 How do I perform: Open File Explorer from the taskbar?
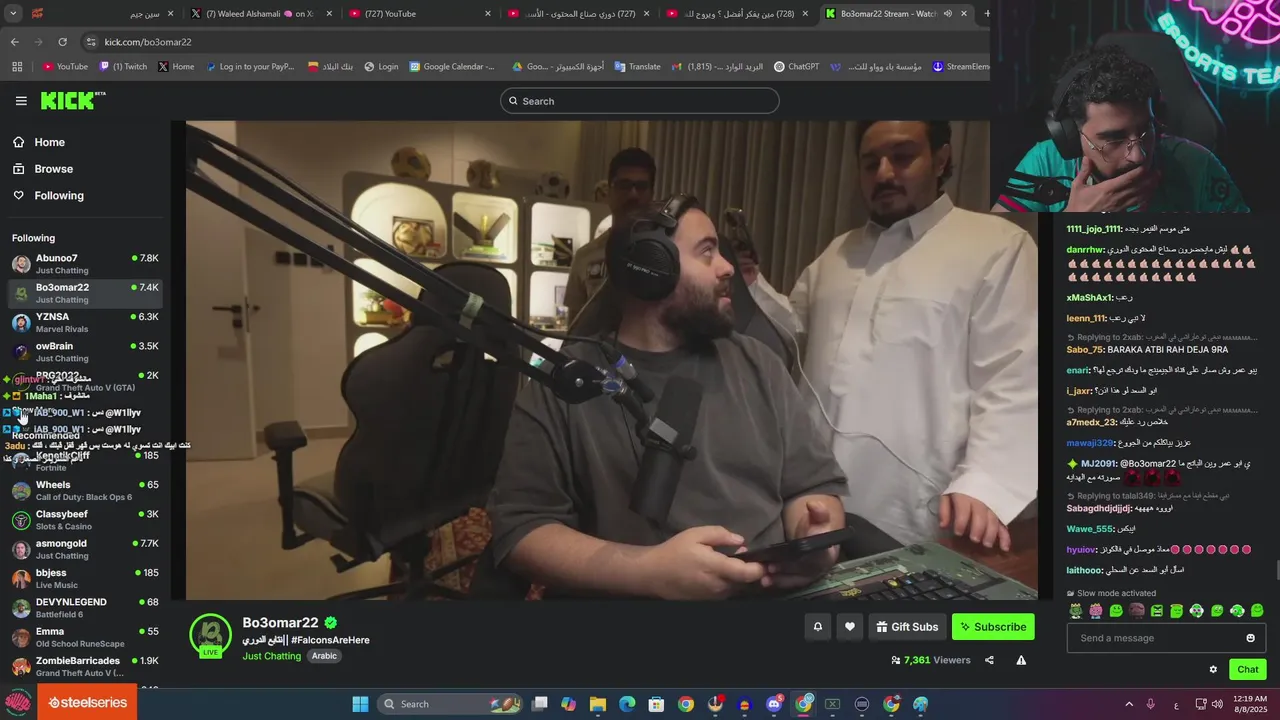pyautogui.click(x=597, y=704)
